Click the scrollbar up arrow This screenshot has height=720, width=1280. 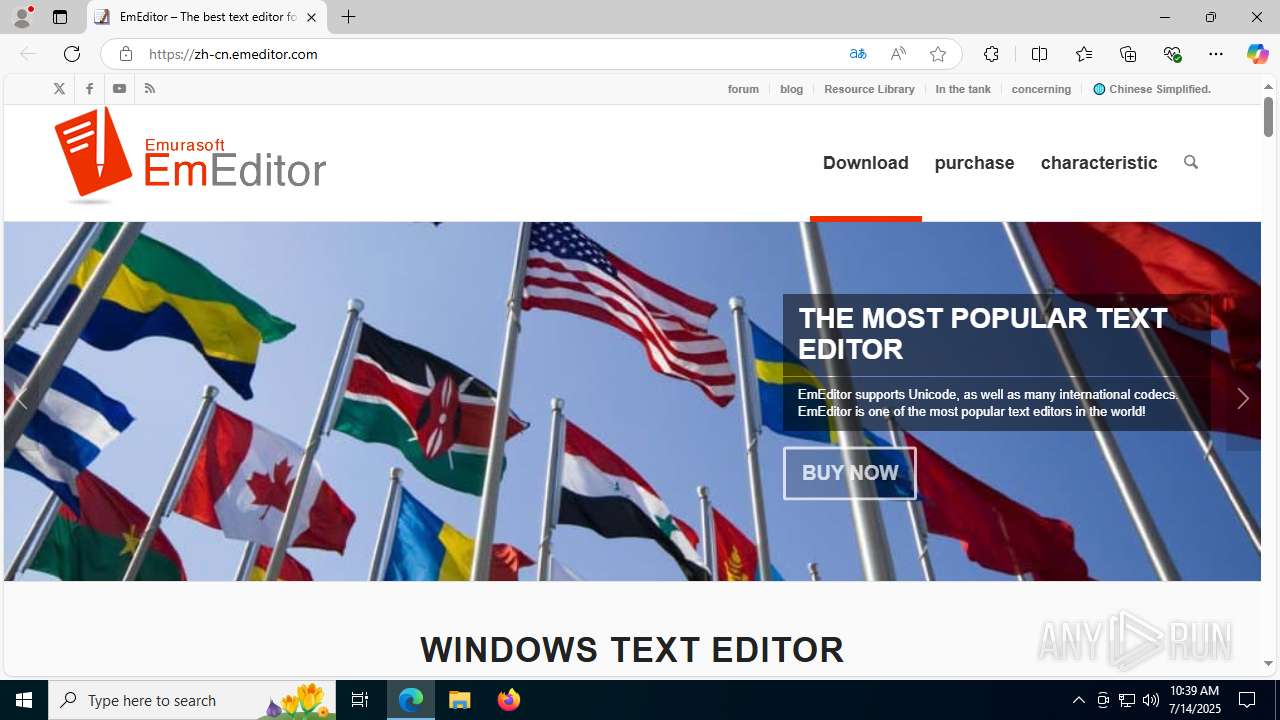(1268, 87)
